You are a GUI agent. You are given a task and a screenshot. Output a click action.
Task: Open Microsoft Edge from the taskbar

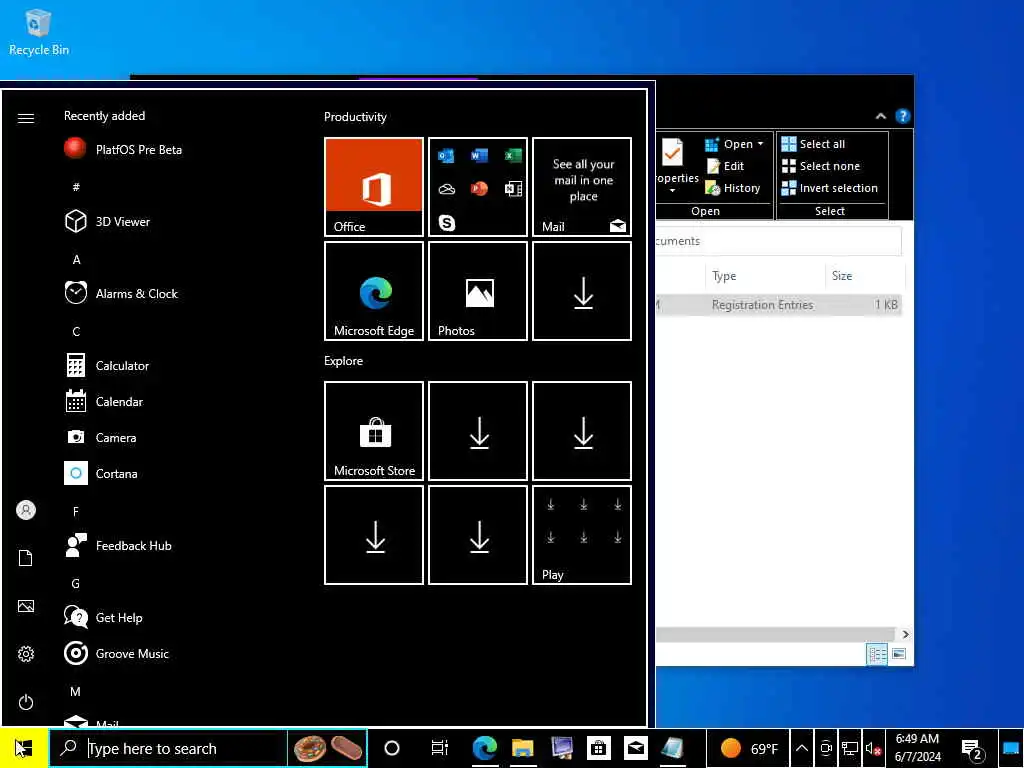[x=485, y=748]
